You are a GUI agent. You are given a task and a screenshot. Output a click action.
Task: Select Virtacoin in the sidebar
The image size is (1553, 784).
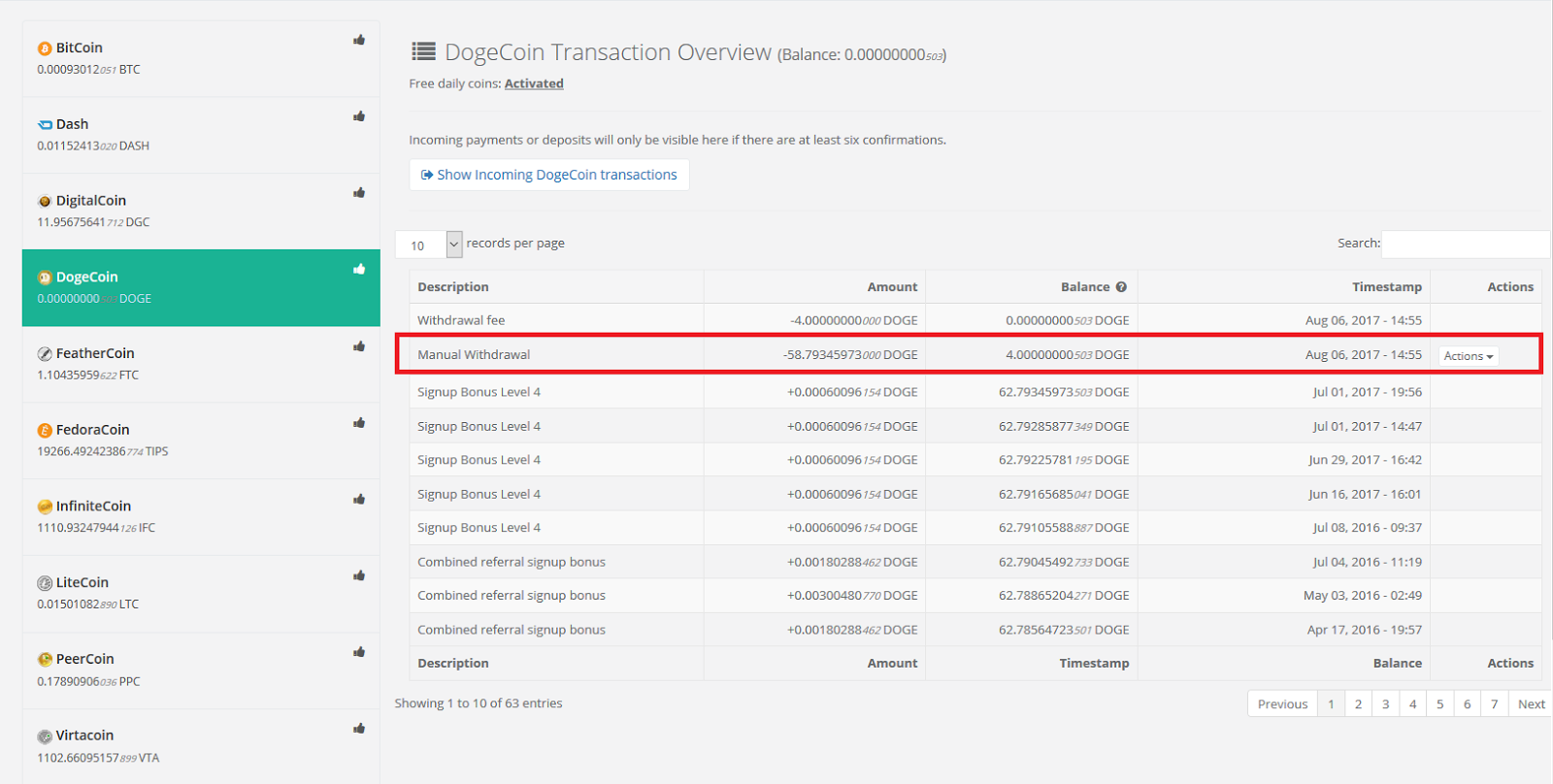[x=201, y=746]
